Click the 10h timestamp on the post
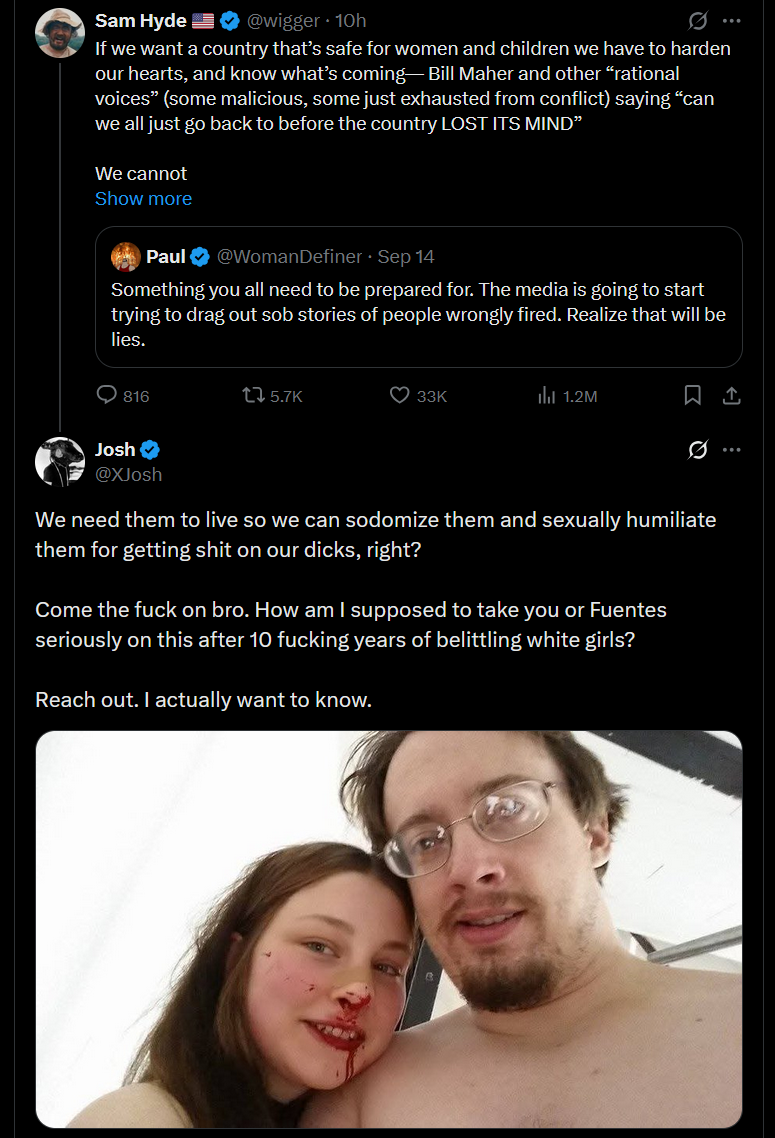 click(350, 21)
